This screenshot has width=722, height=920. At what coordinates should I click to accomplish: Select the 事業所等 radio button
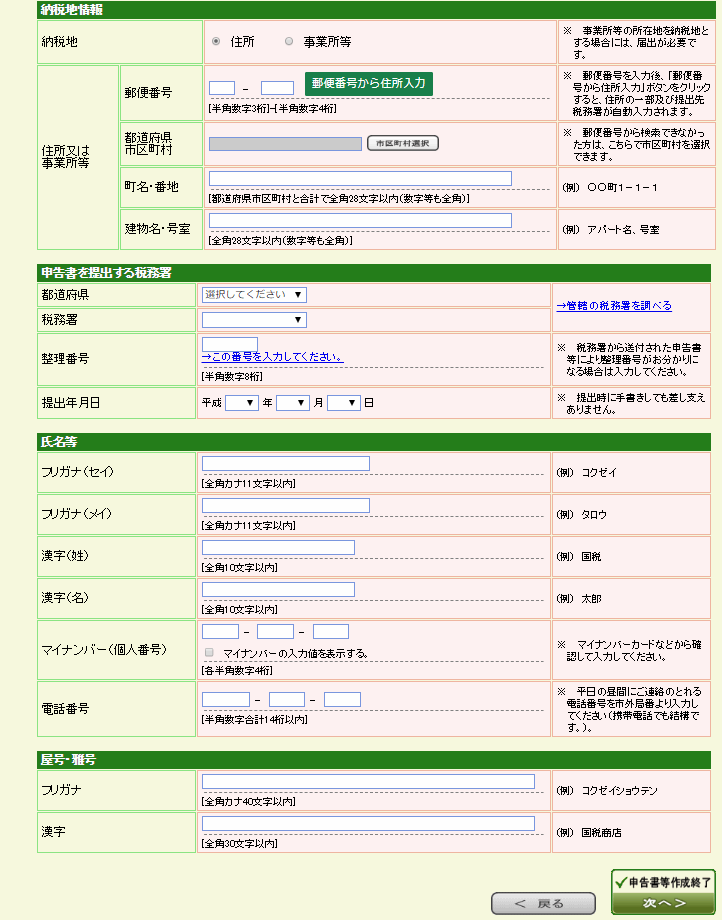point(289,42)
